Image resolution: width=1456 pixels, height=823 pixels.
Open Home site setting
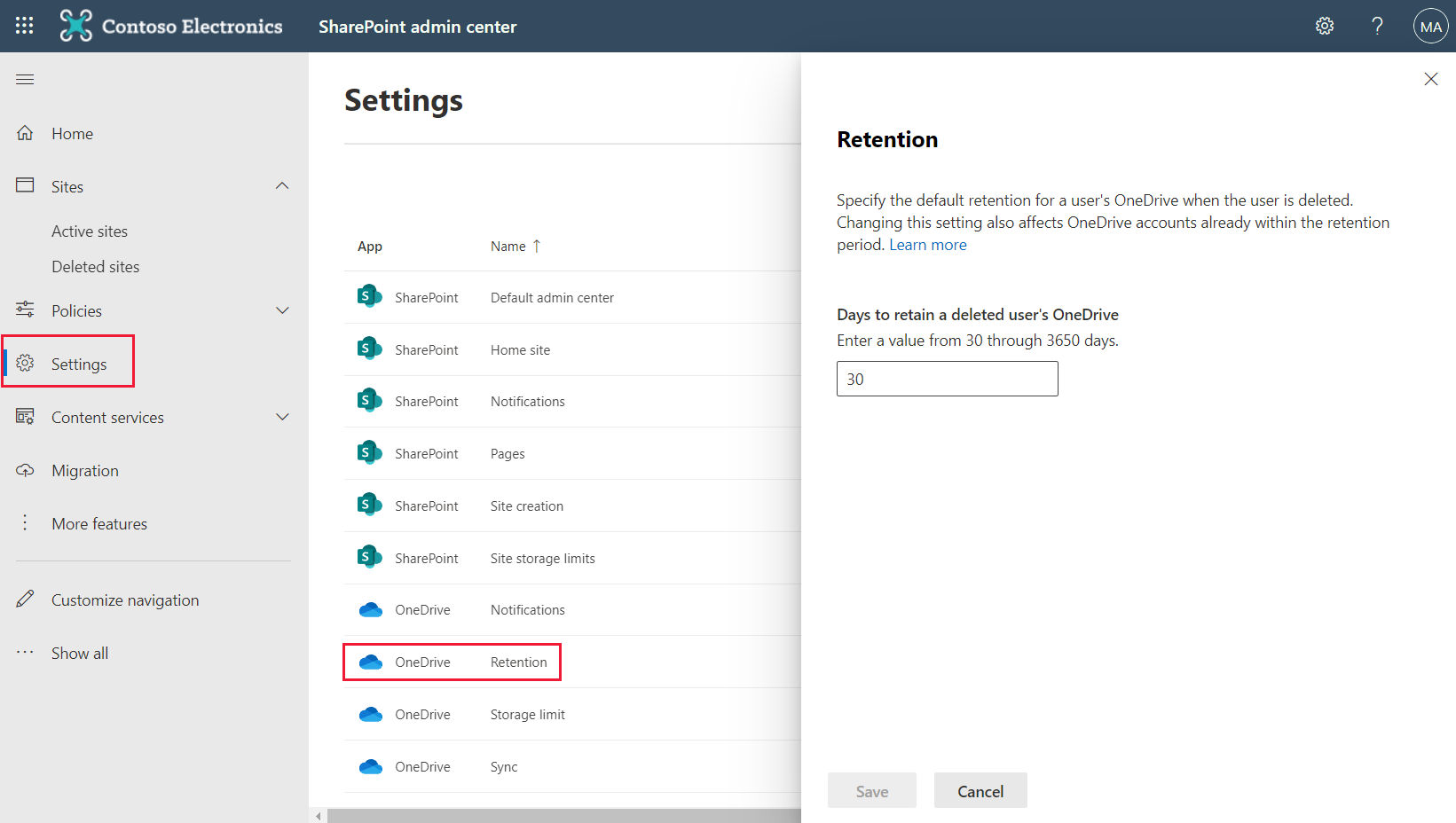point(520,350)
